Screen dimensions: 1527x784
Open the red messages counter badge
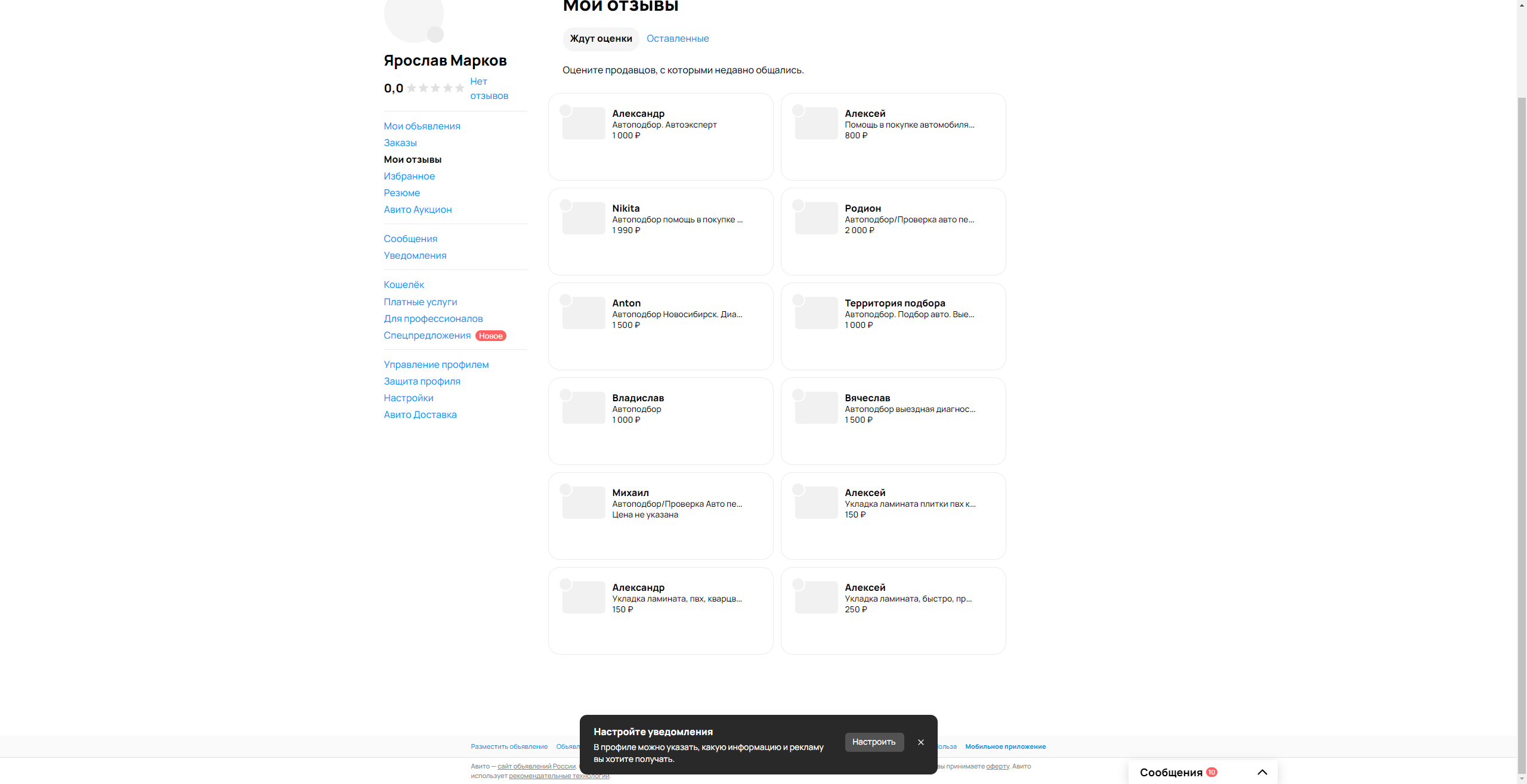tap(1211, 772)
